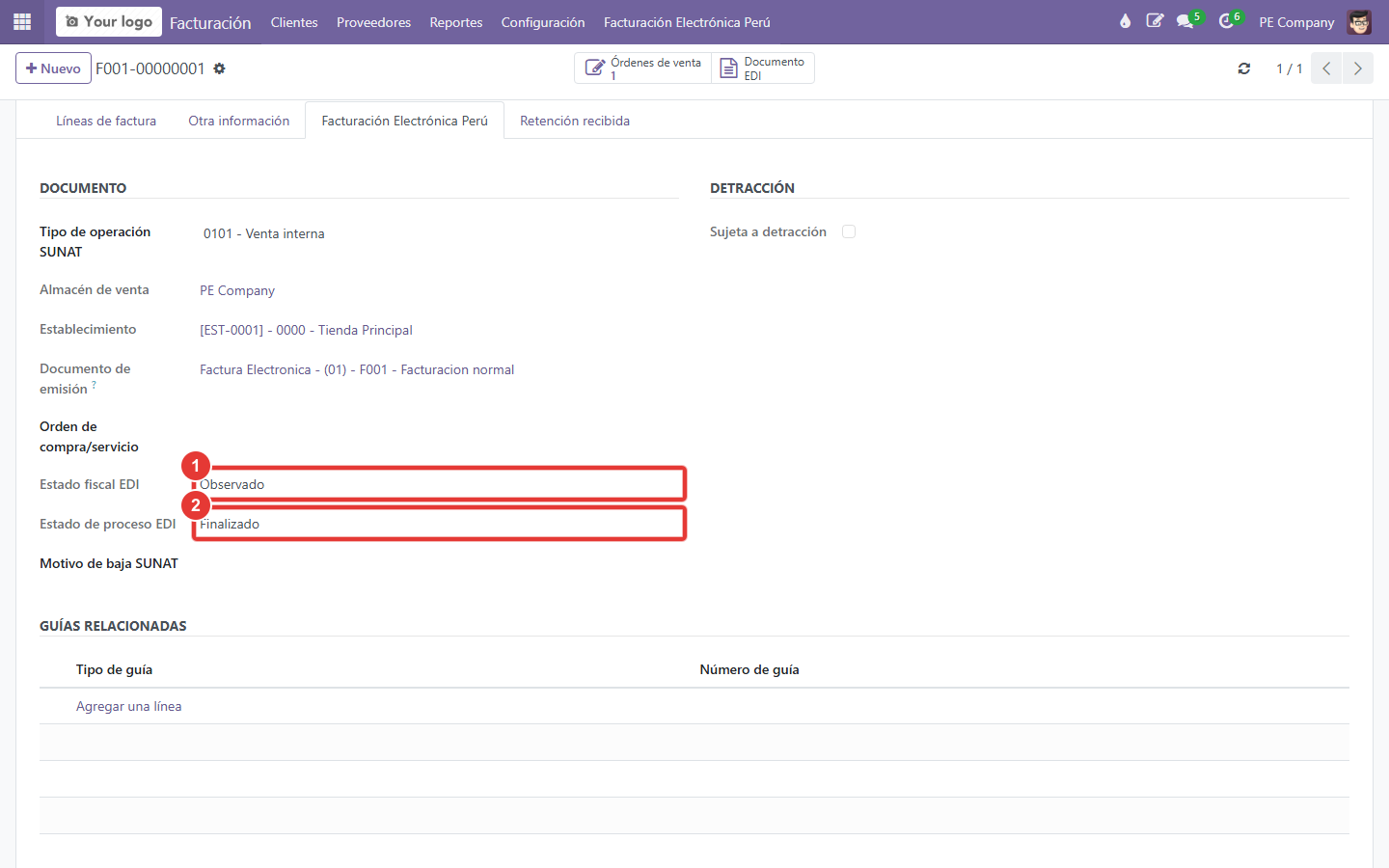Open the edit note icon in top bar

(1155, 21)
